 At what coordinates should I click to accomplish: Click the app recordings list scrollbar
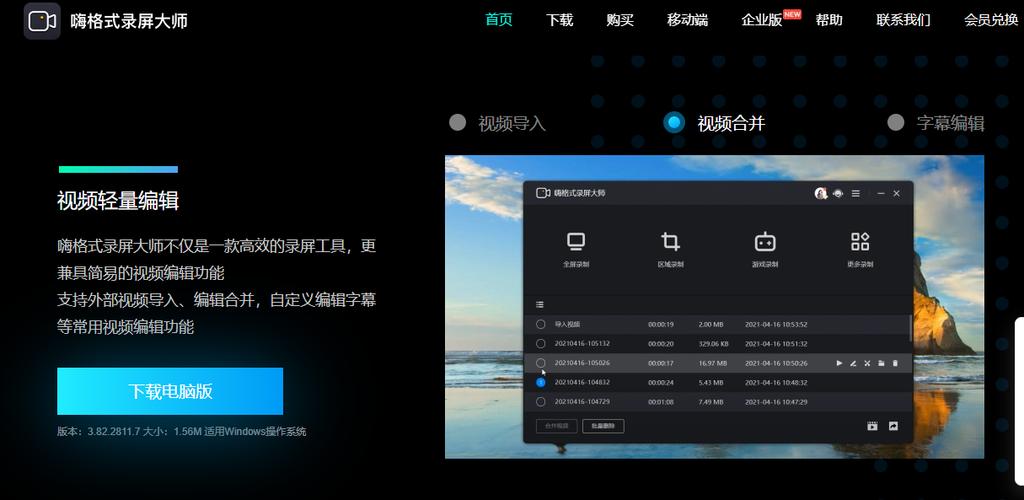point(910,328)
